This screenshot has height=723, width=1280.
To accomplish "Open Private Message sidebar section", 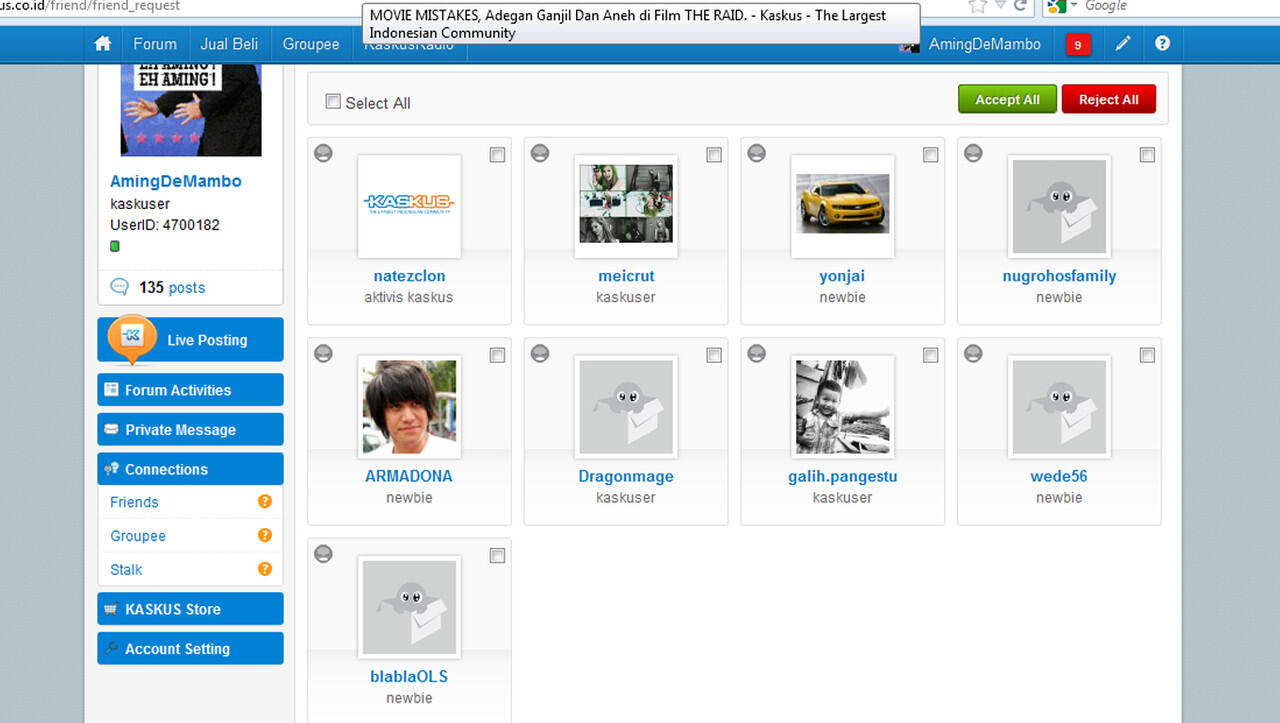I will (x=190, y=430).
